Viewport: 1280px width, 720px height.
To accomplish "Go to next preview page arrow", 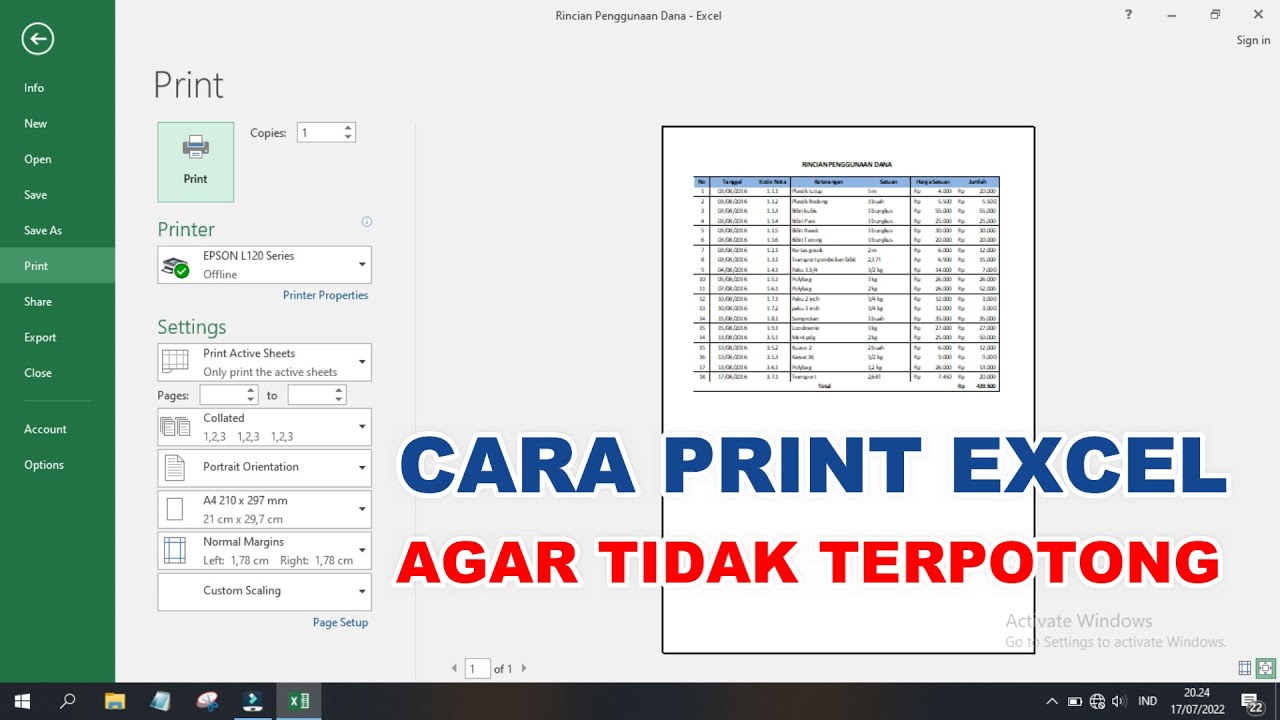I will (524, 668).
